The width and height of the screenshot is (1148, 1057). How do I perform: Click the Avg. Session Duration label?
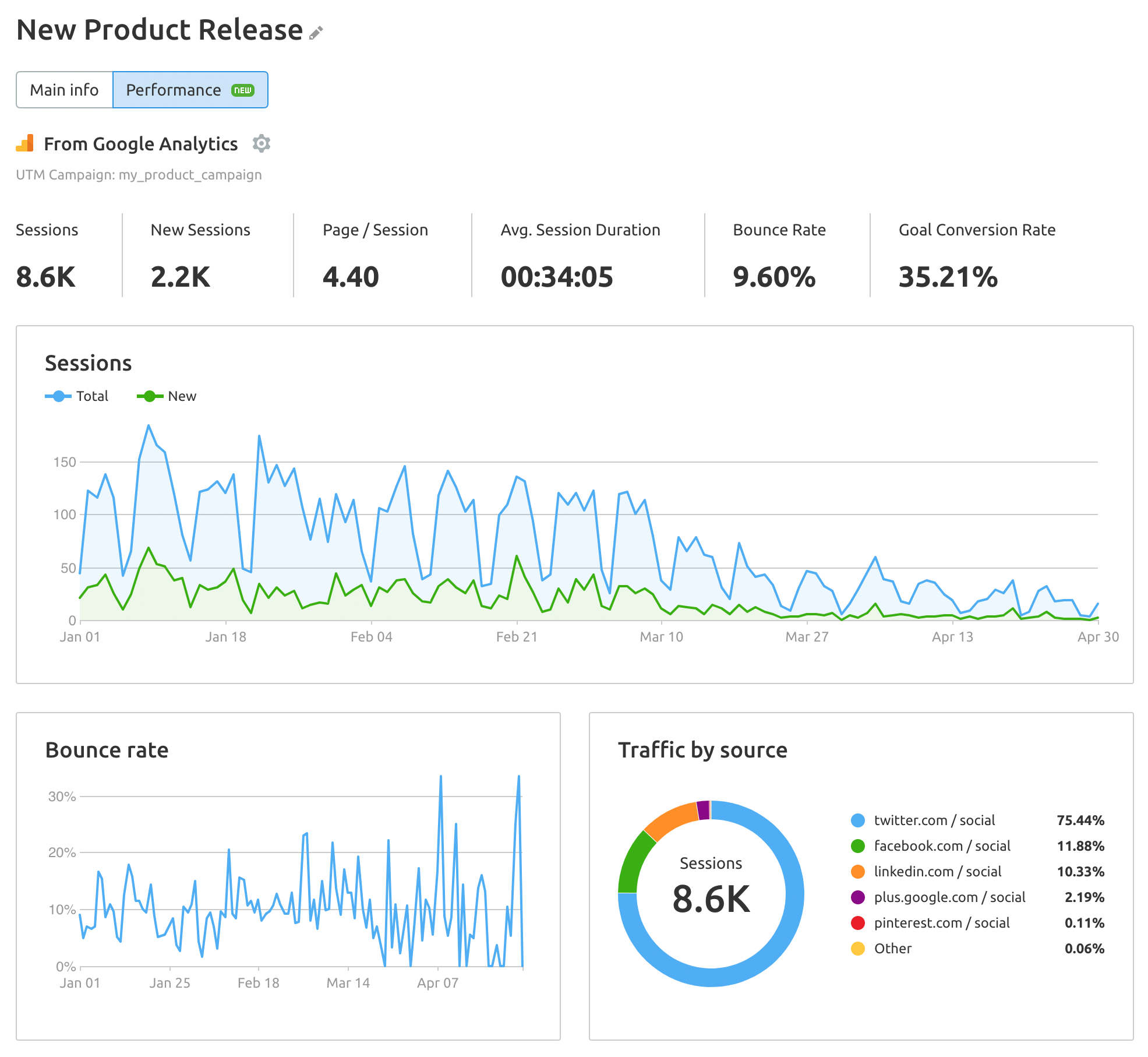[x=580, y=230]
